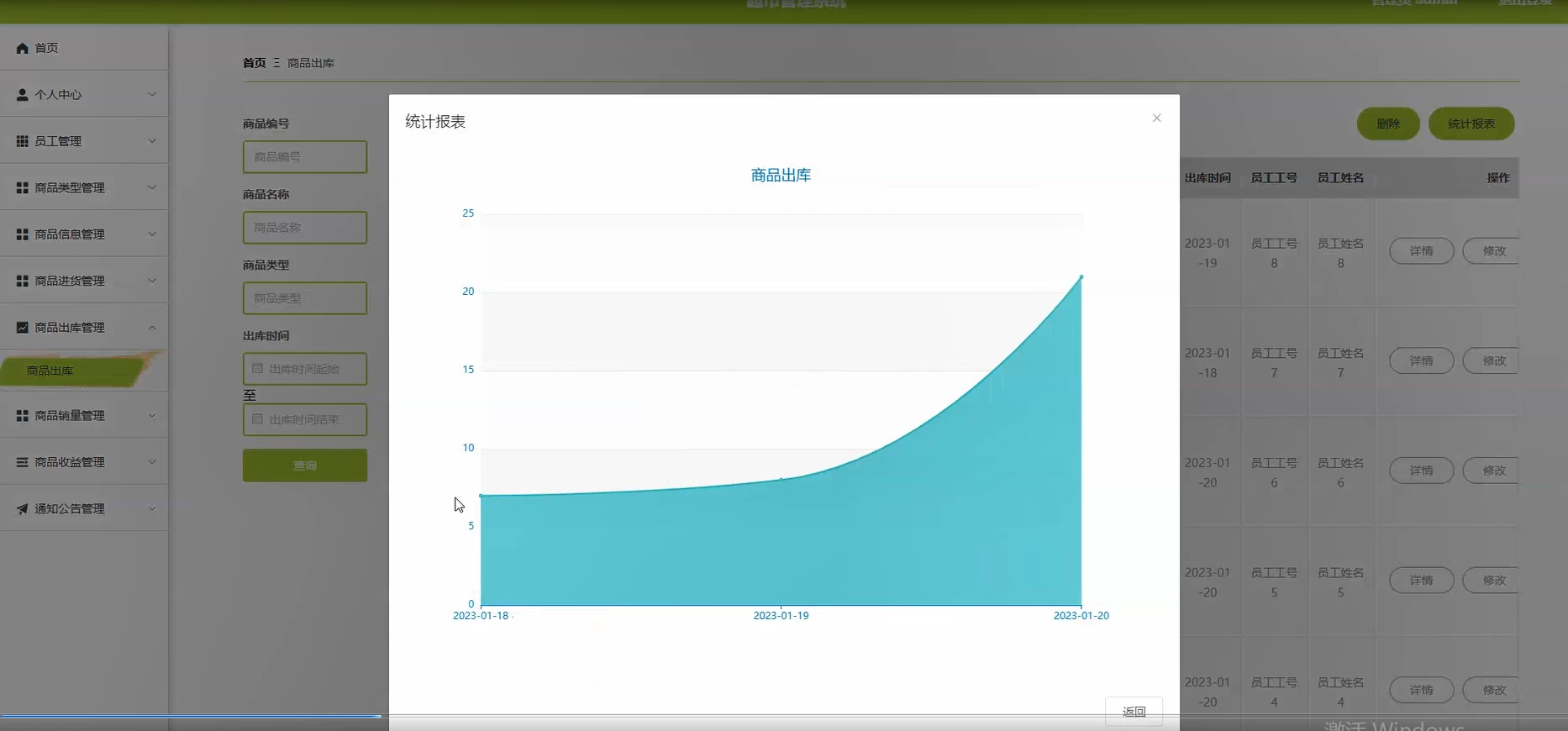Expand the 通知公告管理 chevron
The width and height of the screenshot is (1568, 731).
pos(152,508)
